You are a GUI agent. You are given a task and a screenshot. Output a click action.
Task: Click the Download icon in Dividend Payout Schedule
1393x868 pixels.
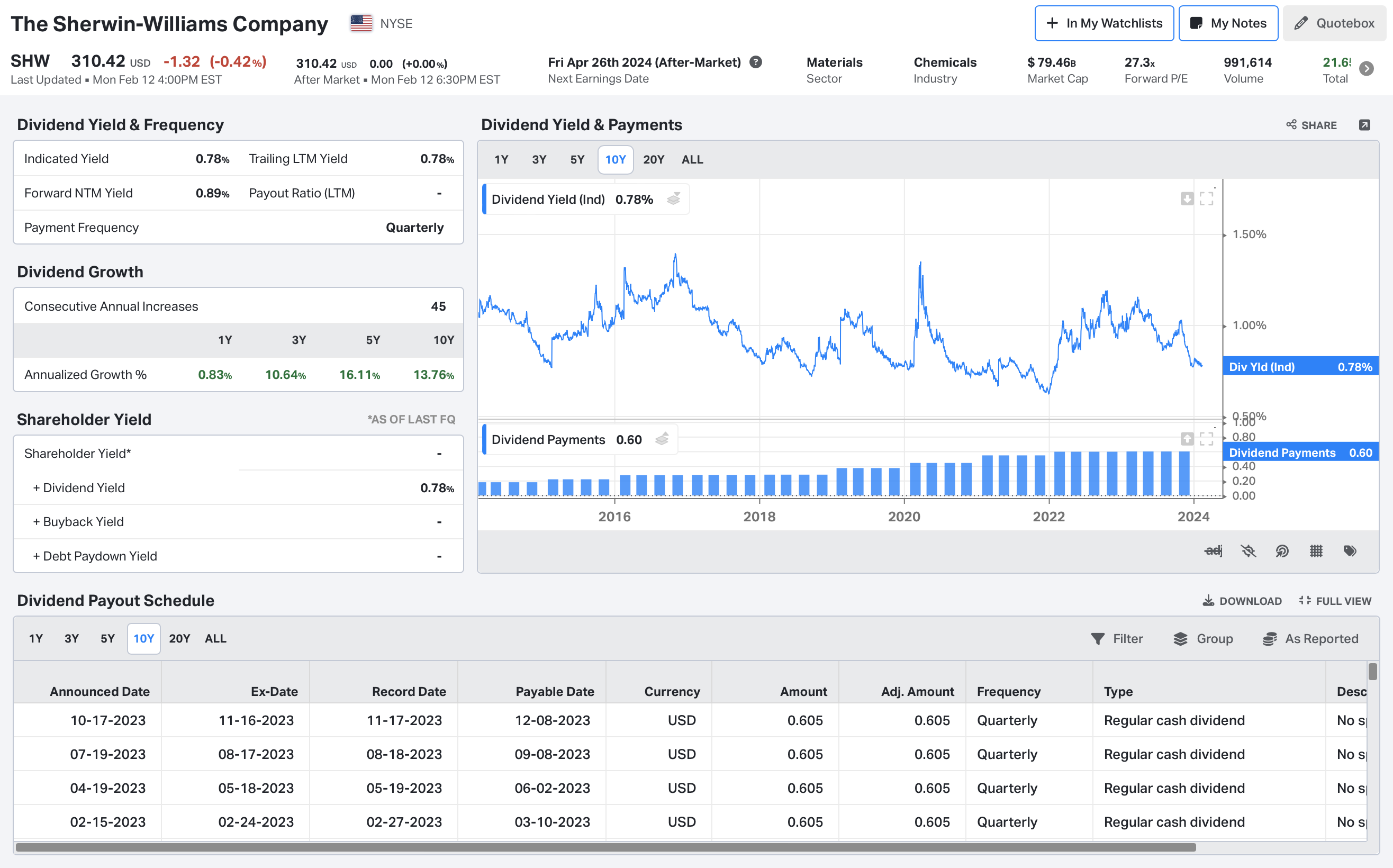click(x=1208, y=601)
